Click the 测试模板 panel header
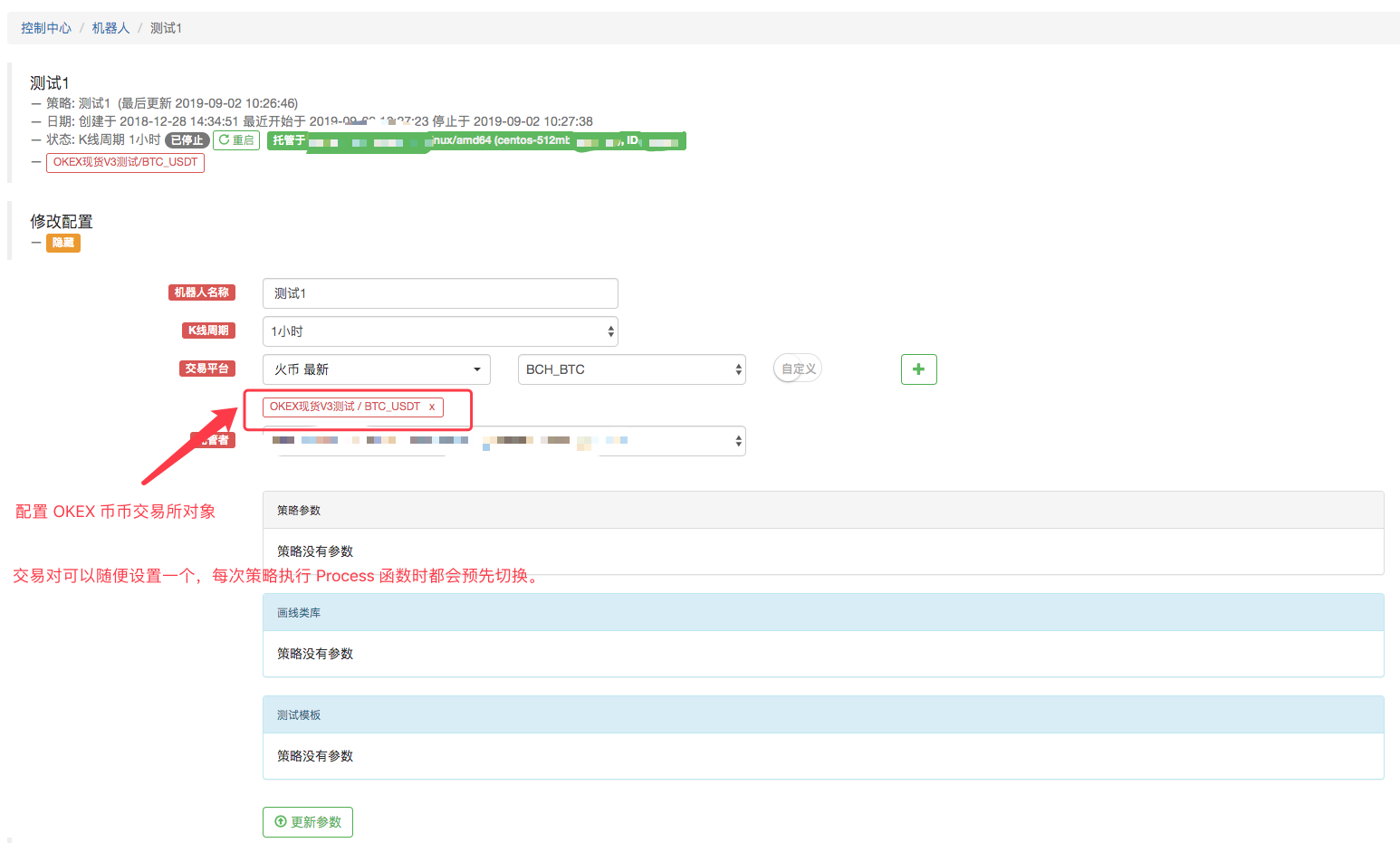1400x843 pixels. pyautogui.click(x=822, y=715)
